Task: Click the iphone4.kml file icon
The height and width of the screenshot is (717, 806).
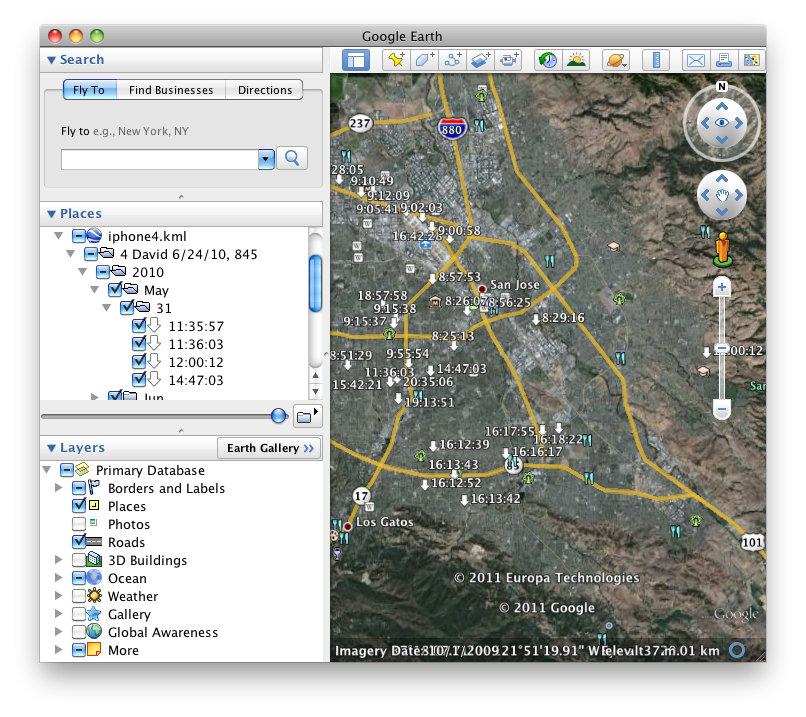Action: coord(95,236)
